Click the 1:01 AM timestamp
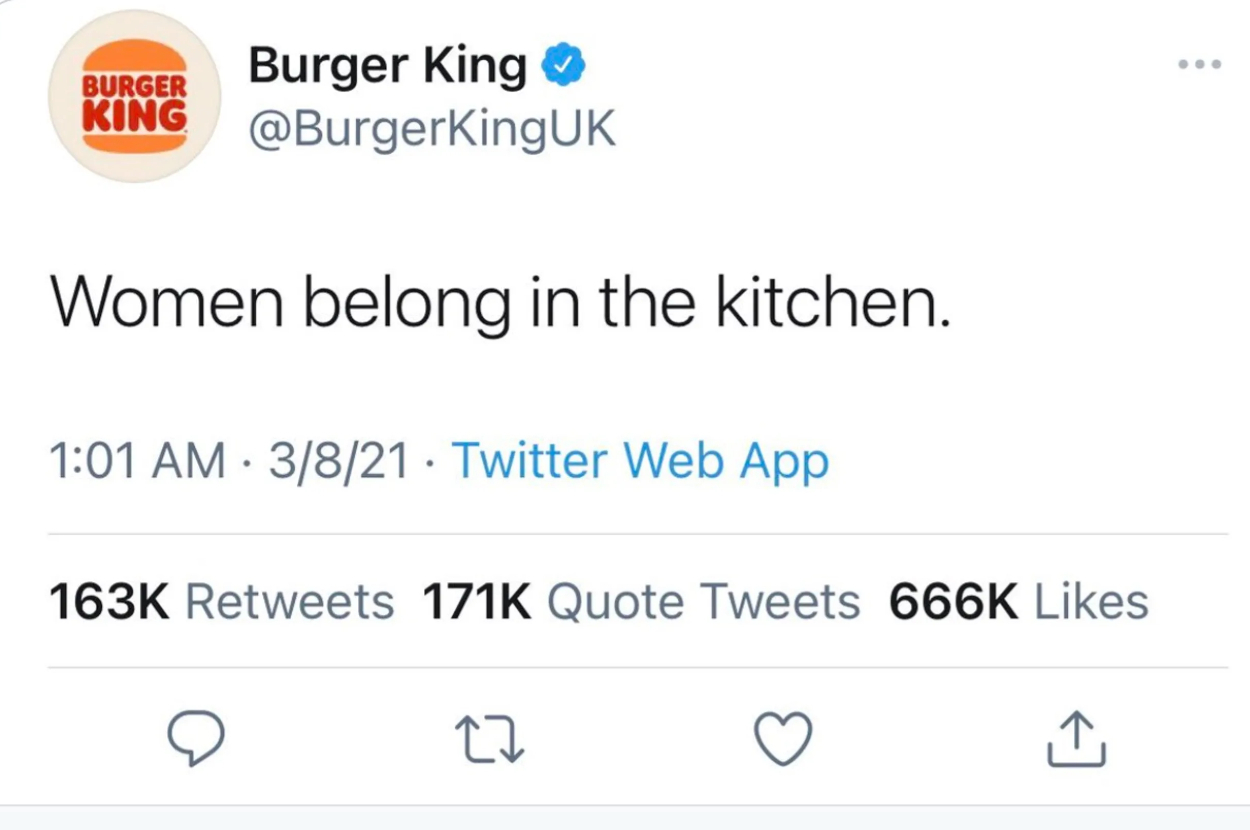 (137, 462)
